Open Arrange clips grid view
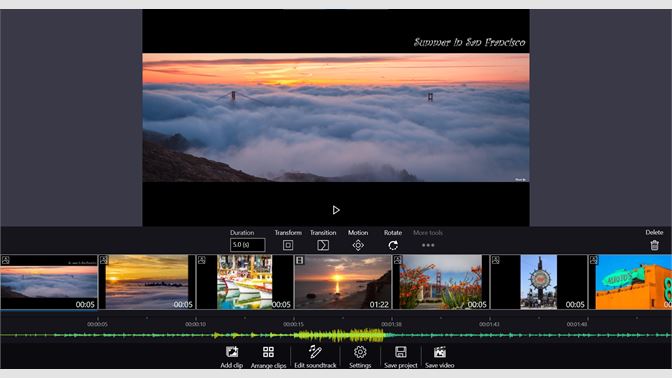 coord(268,352)
